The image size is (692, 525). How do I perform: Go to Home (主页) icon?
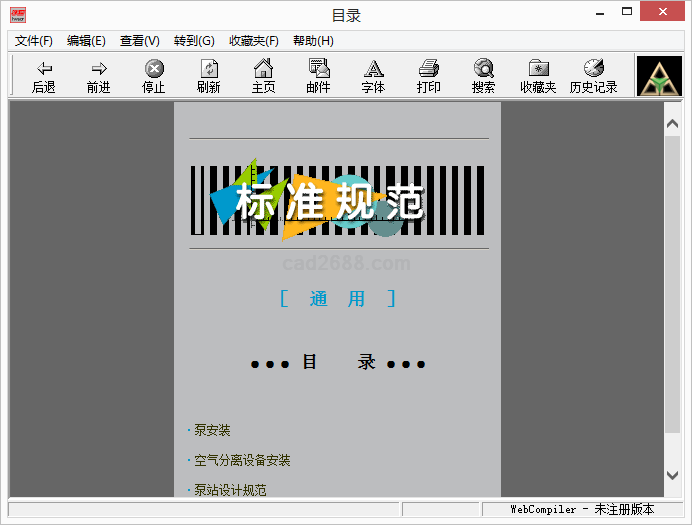(263, 69)
